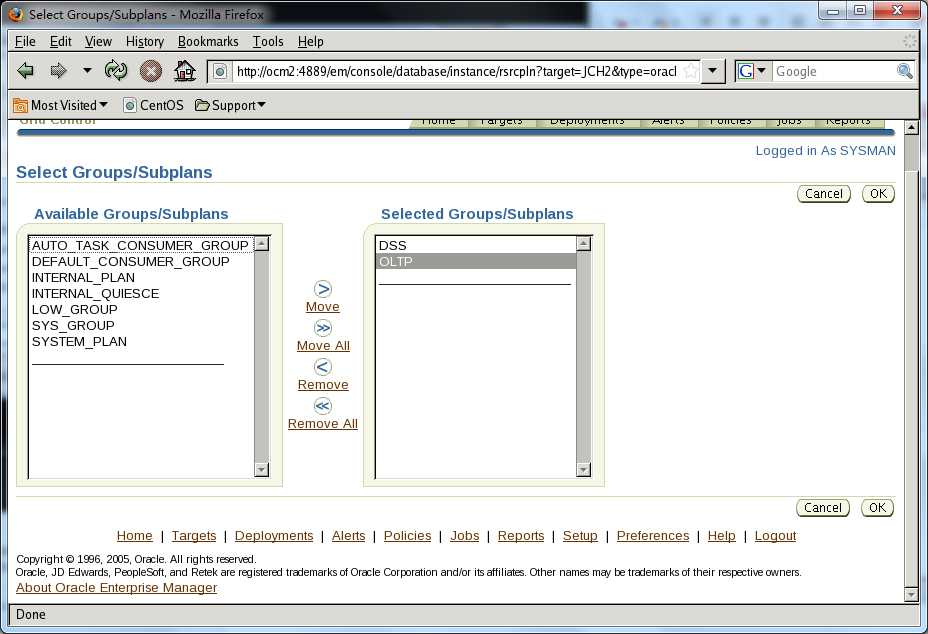Select INTERNAL_PLAN in available list

141,277
